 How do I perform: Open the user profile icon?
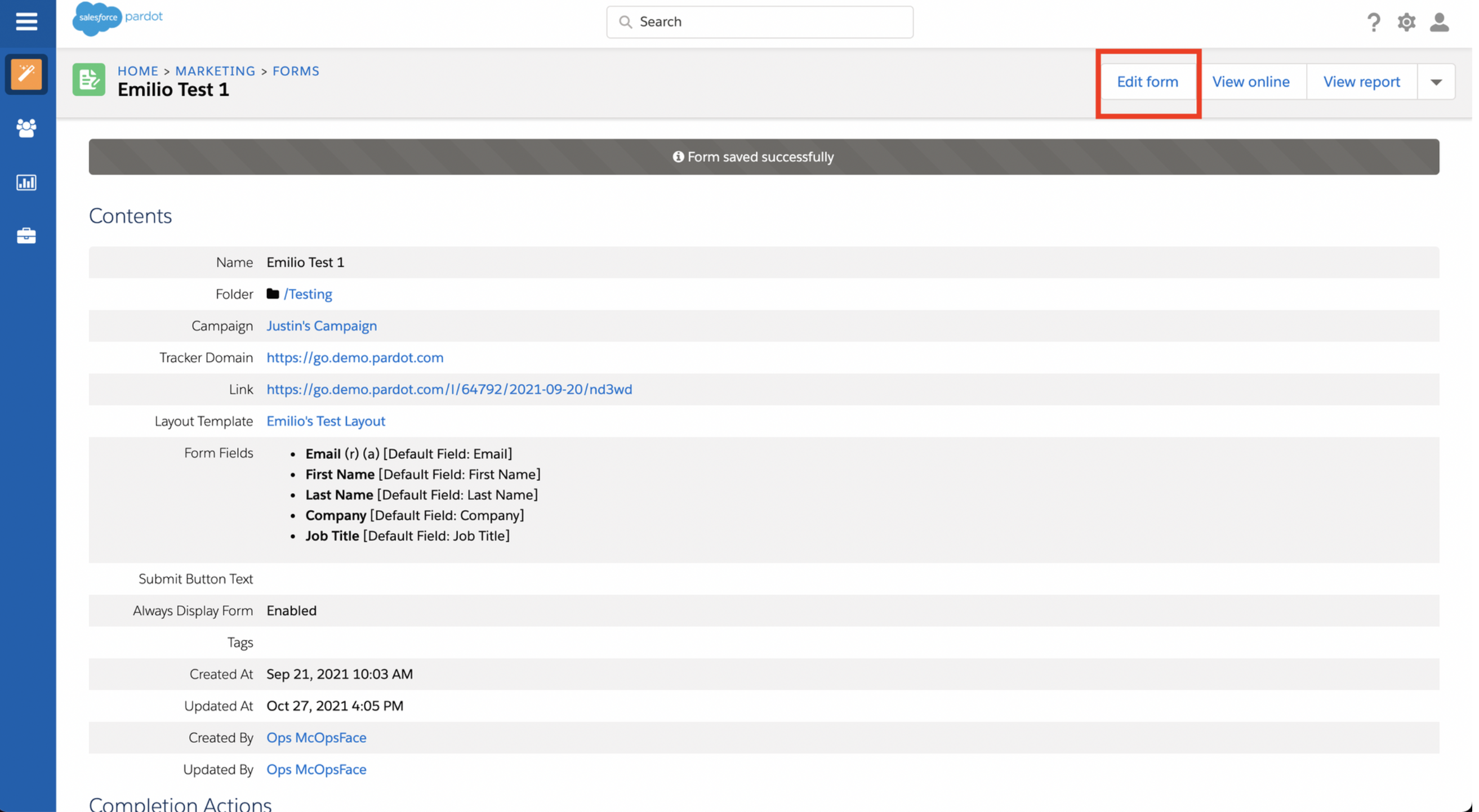point(1439,22)
